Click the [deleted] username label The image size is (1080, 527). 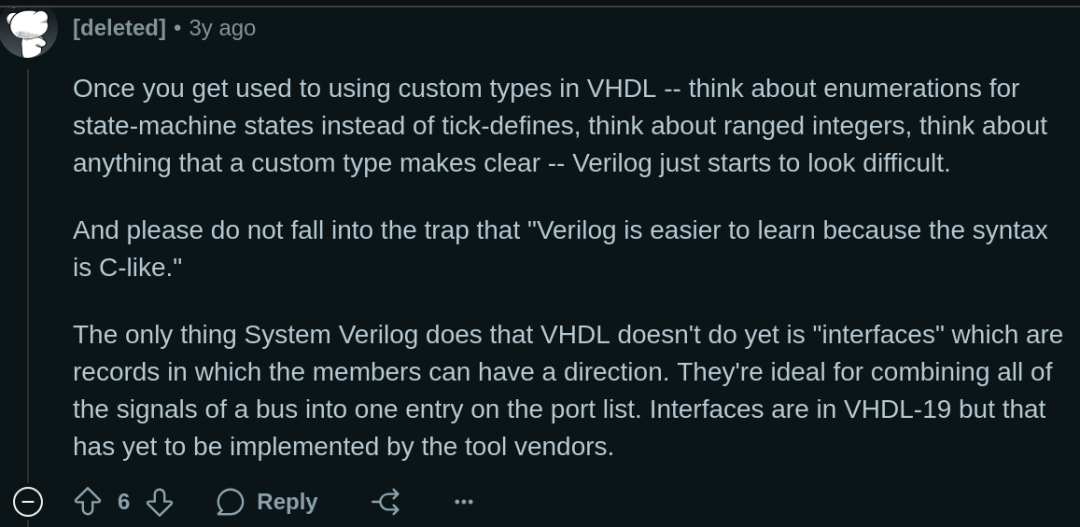(119, 28)
